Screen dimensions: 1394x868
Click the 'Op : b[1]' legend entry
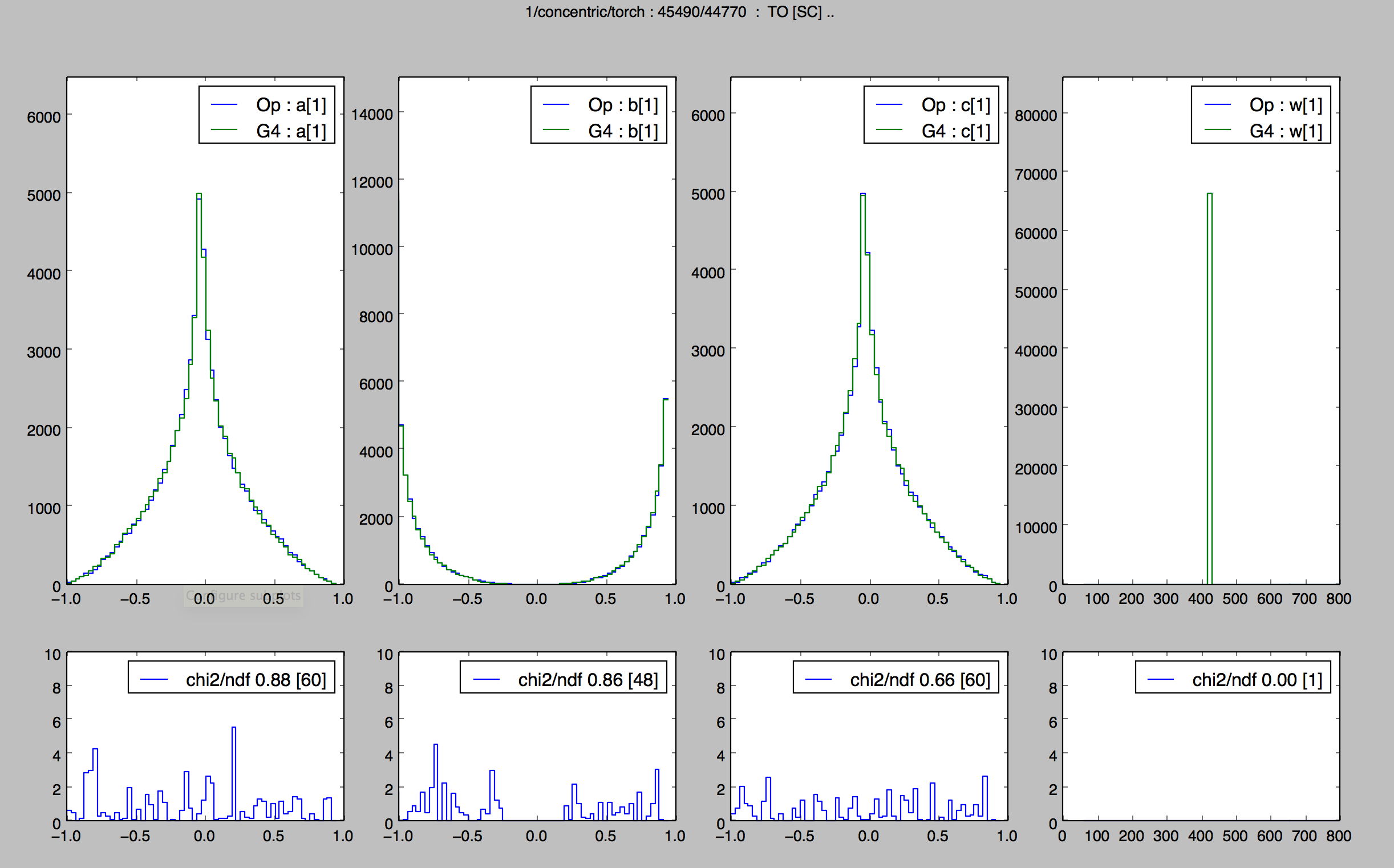point(601,104)
